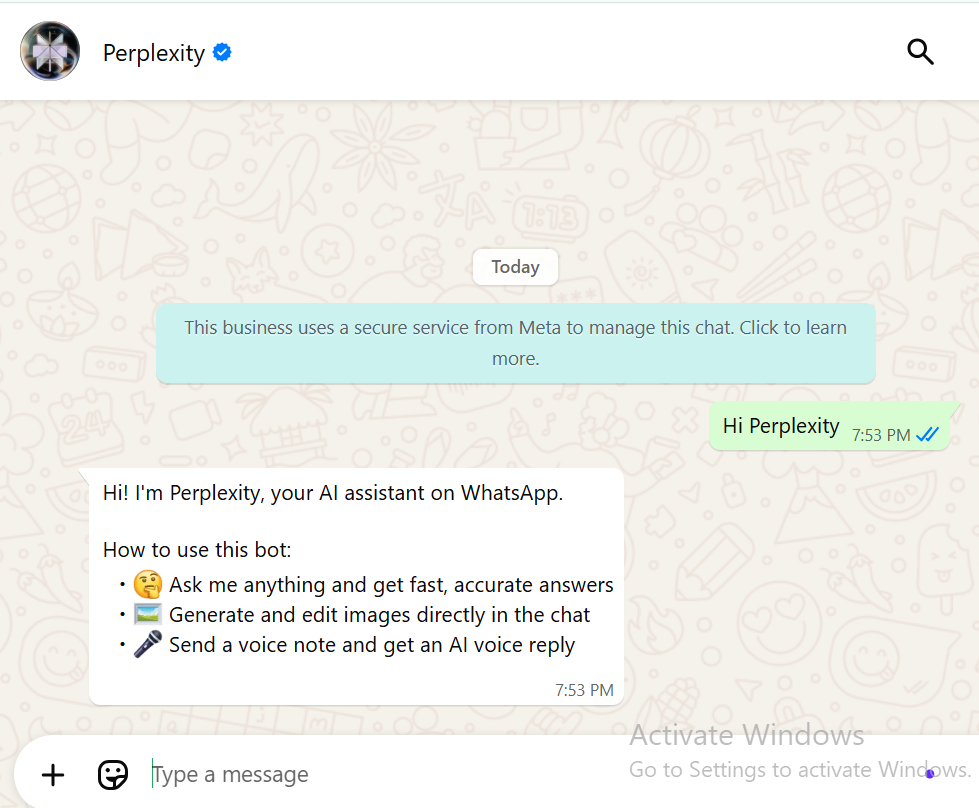Image resolution: width=979 pixels, height=808 pixels.
Task: Open the Meta secure service notice
Action: pos(516,343)
